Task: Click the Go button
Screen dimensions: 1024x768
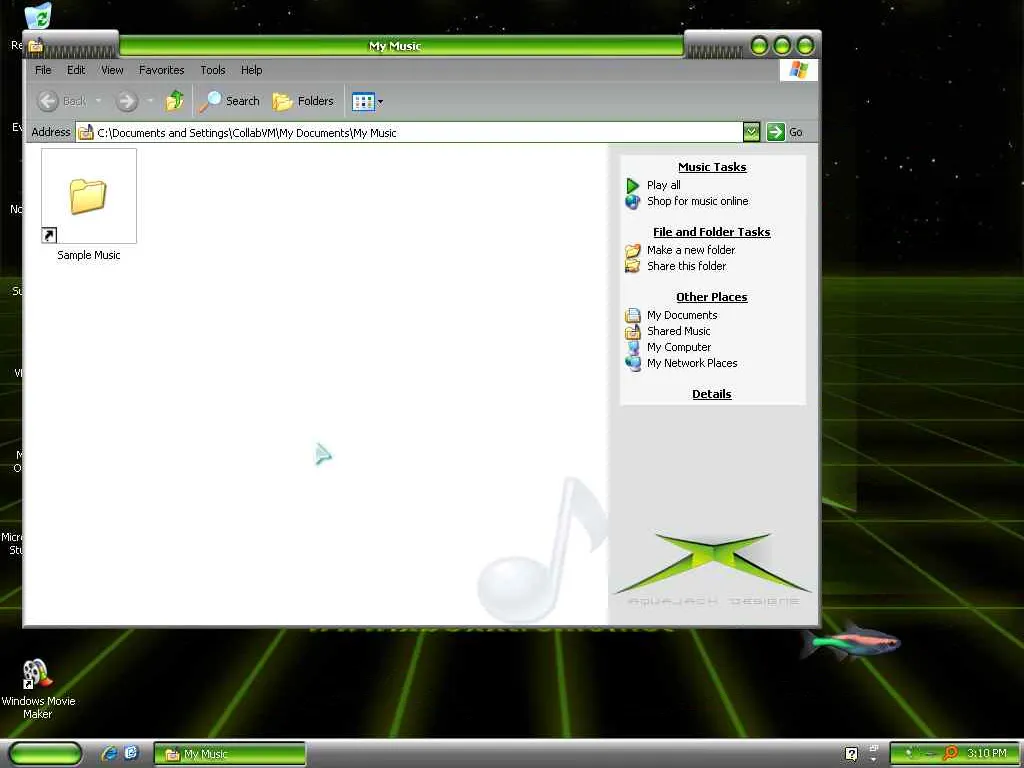Action: click(x=785, y=132)
